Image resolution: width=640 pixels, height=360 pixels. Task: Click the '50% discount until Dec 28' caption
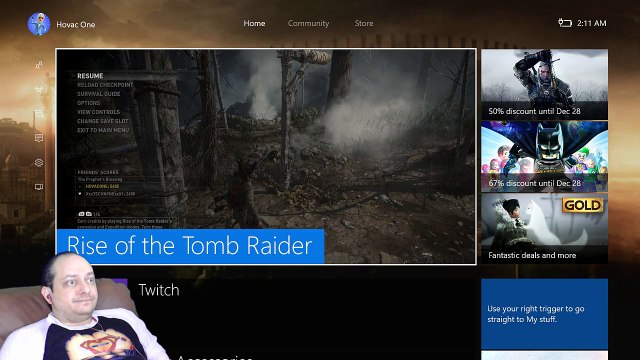(534, 111)
